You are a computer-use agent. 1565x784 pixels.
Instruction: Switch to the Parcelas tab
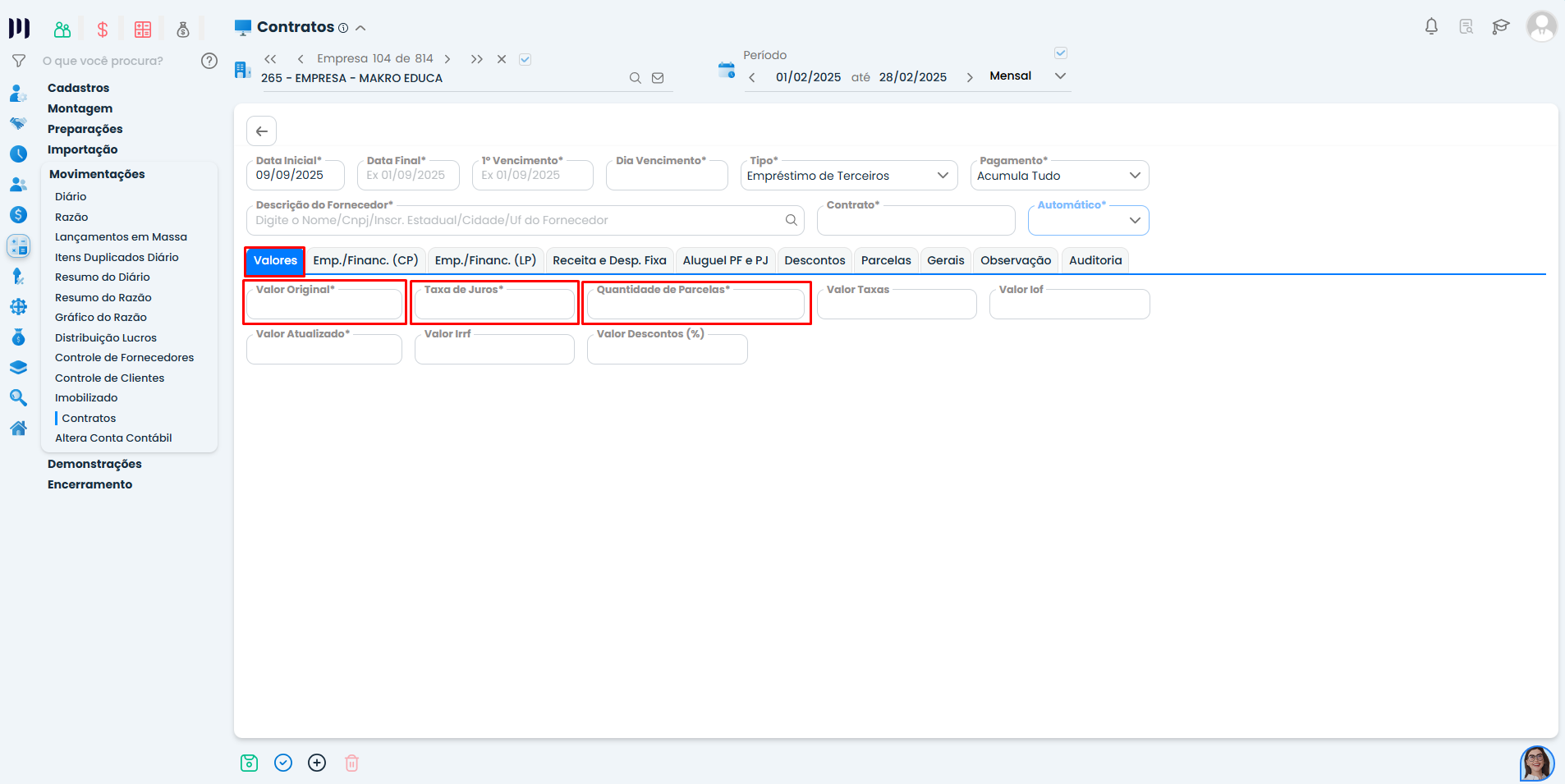tap(885, 260)
